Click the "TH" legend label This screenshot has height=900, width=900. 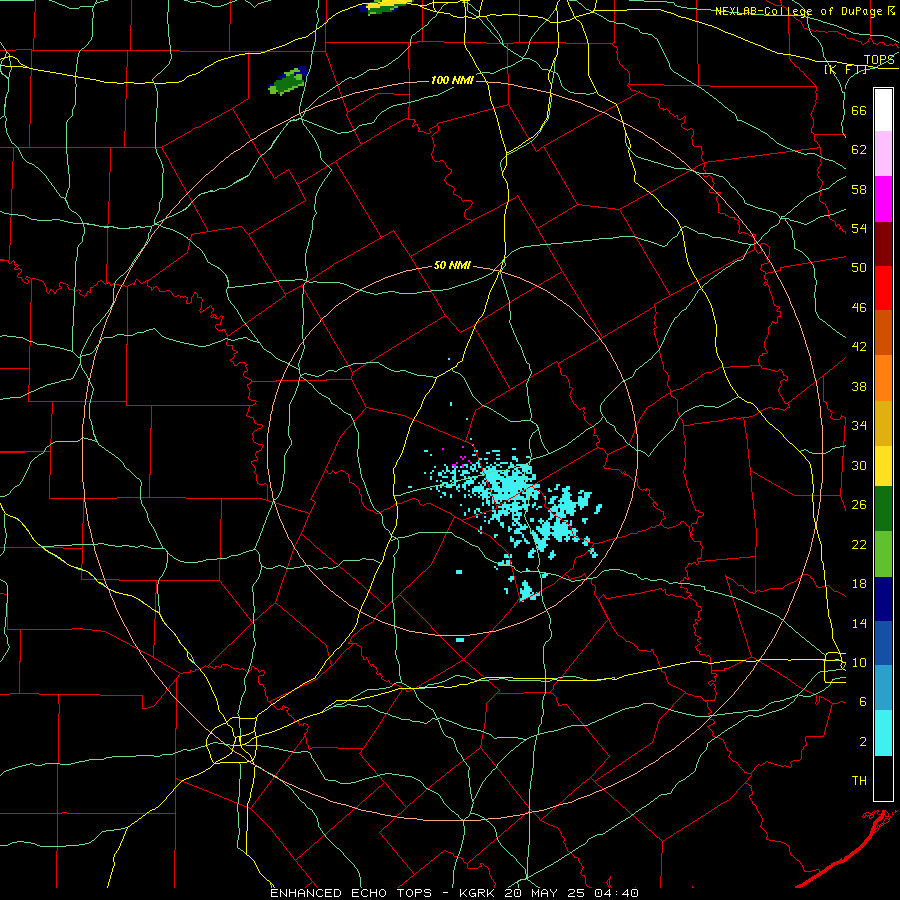(x=859, y=781)
